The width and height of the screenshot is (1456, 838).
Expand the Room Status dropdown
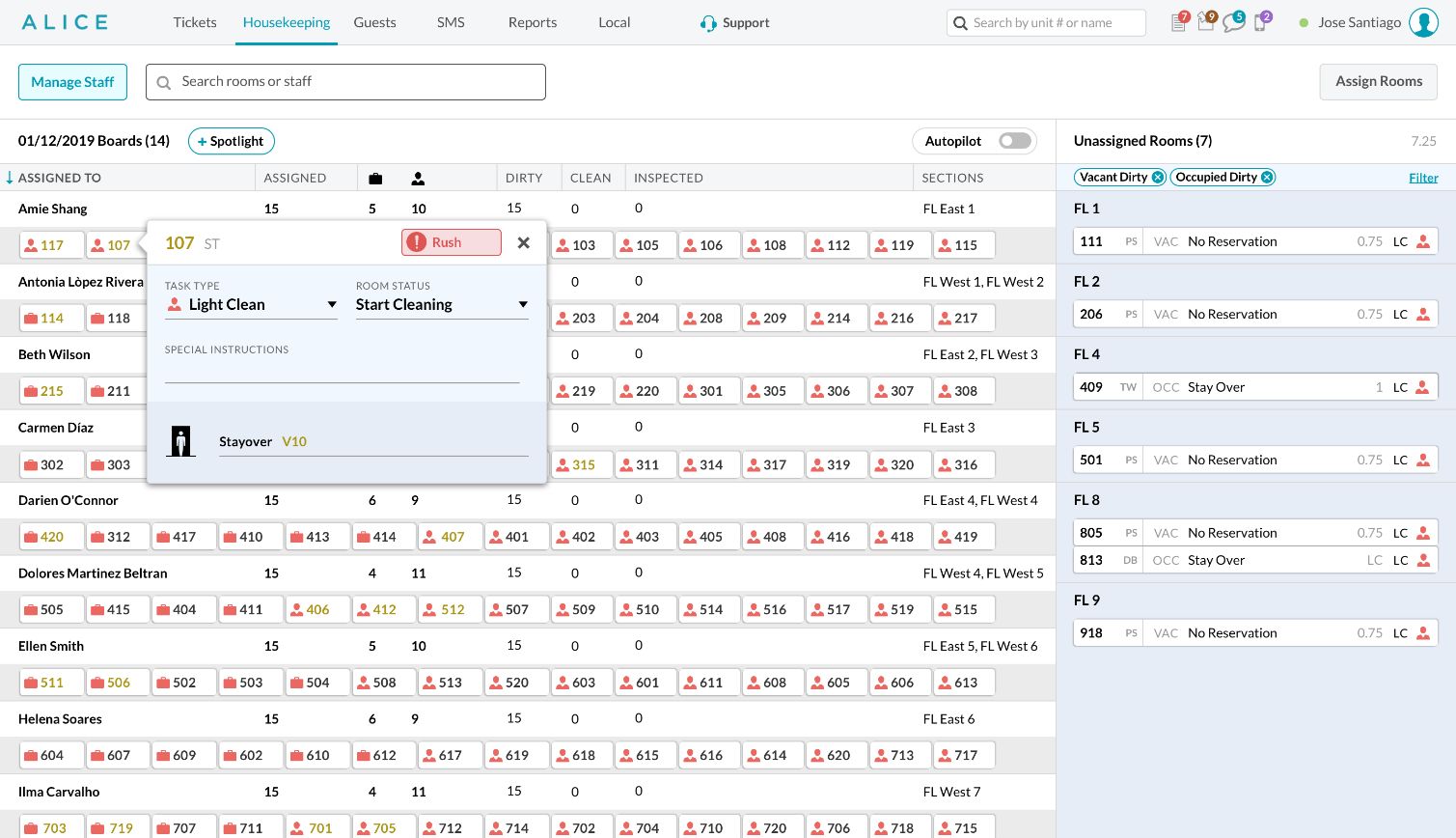442,305
